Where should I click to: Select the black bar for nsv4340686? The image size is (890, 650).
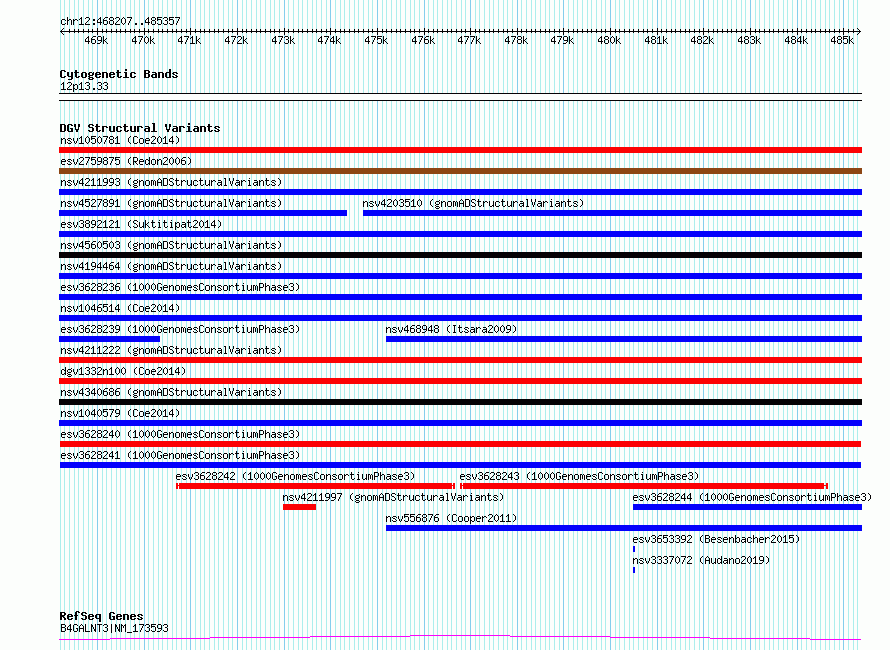[460, 402]
